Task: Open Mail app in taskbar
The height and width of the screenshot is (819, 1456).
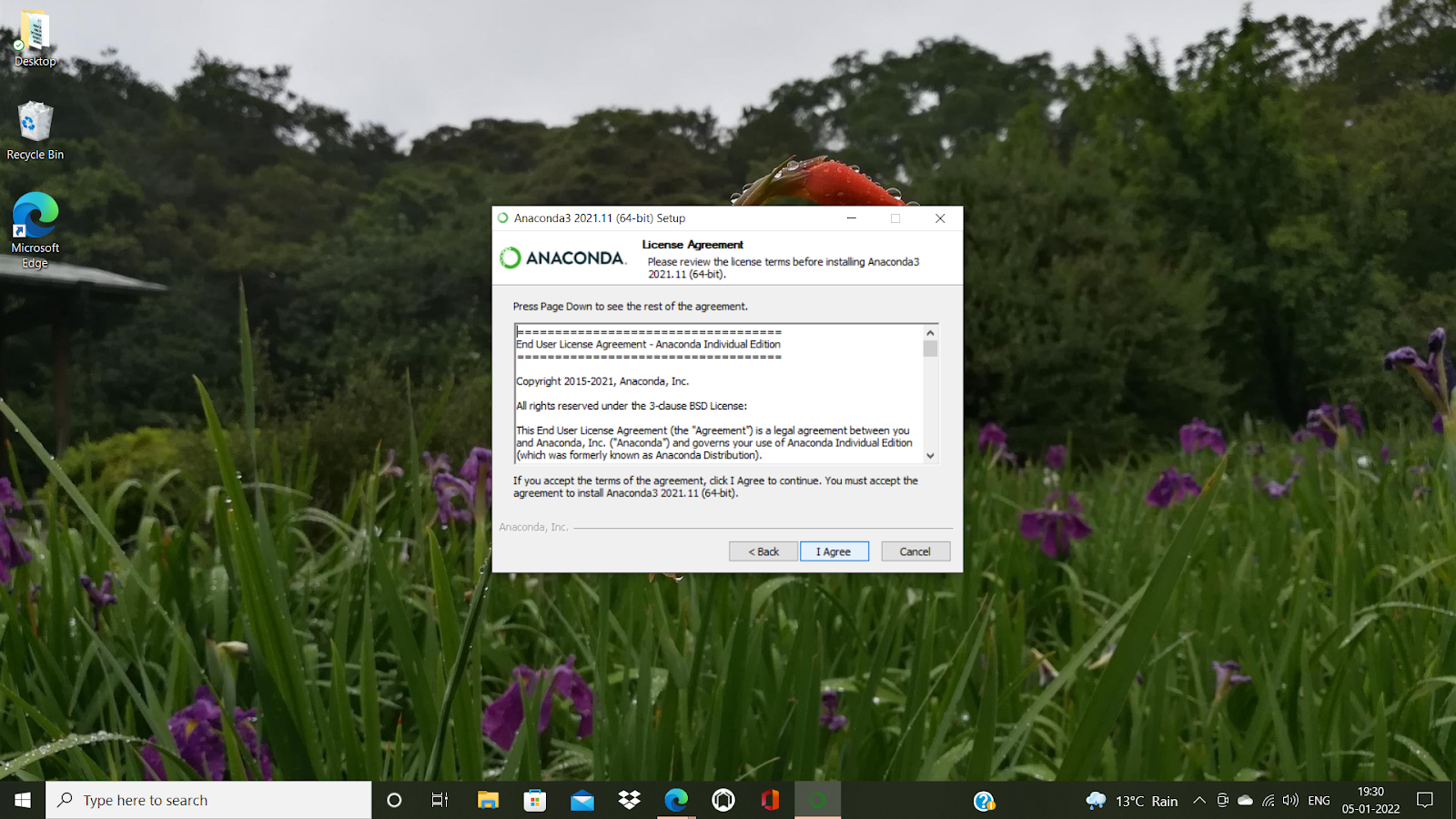Action: tap(582, 800)
